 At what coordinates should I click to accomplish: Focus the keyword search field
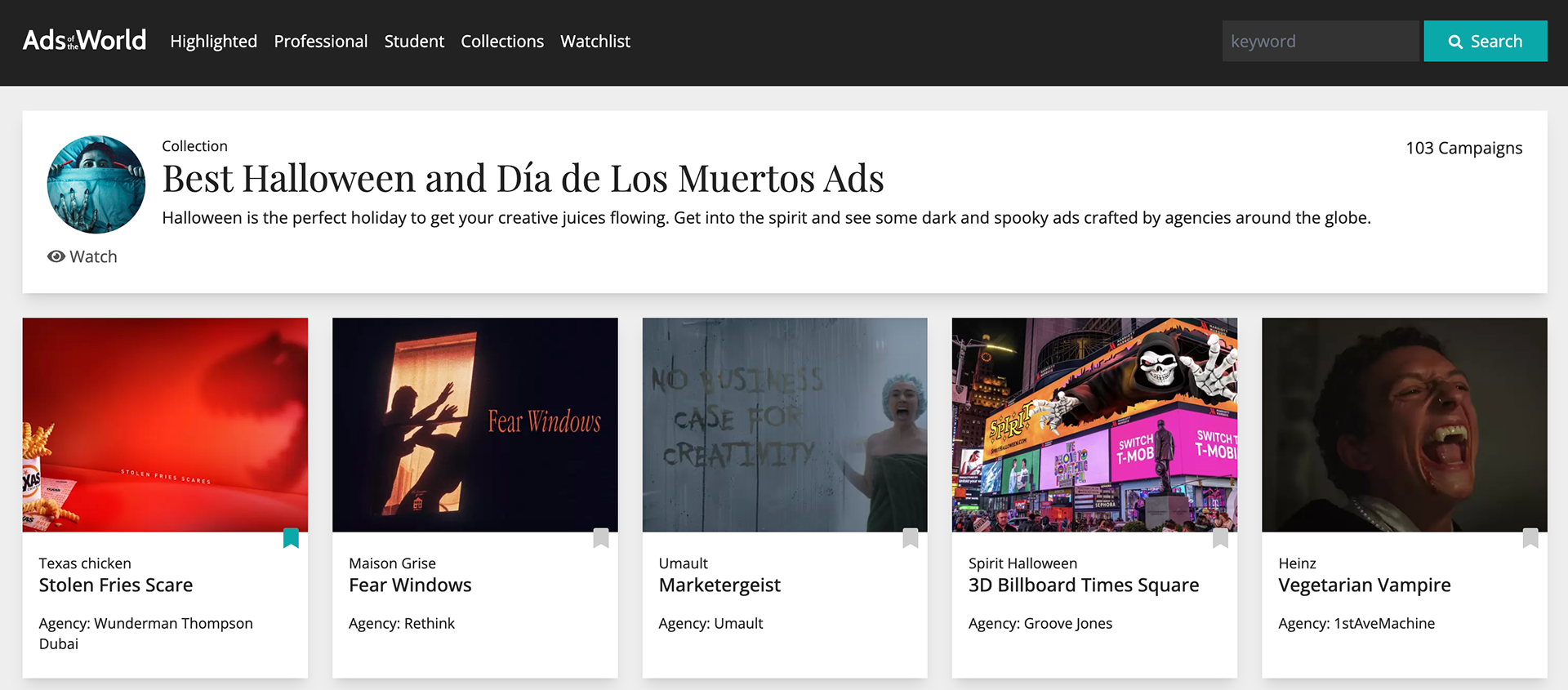click(x=1321, y=41)
